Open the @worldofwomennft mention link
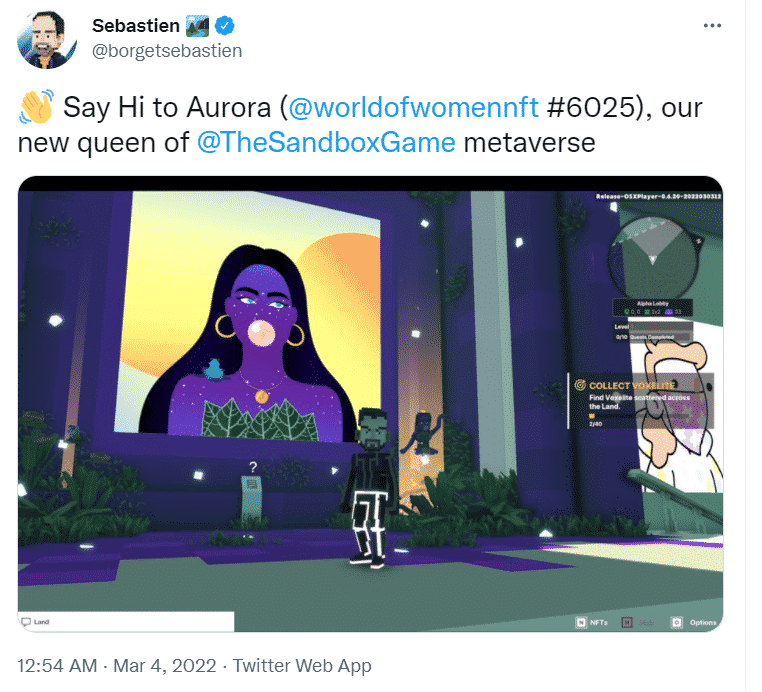Image resolution: width=762 pixels, height=692 pixels. pyautogui.click(x=414, y=107)
